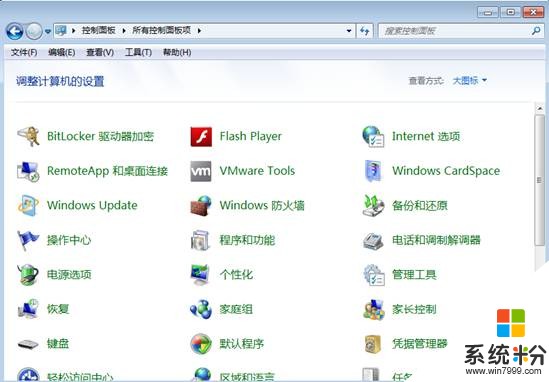The image size is (549, 382).
Task: Open the 文件(F) menu
Action: (x=24, y=53)
